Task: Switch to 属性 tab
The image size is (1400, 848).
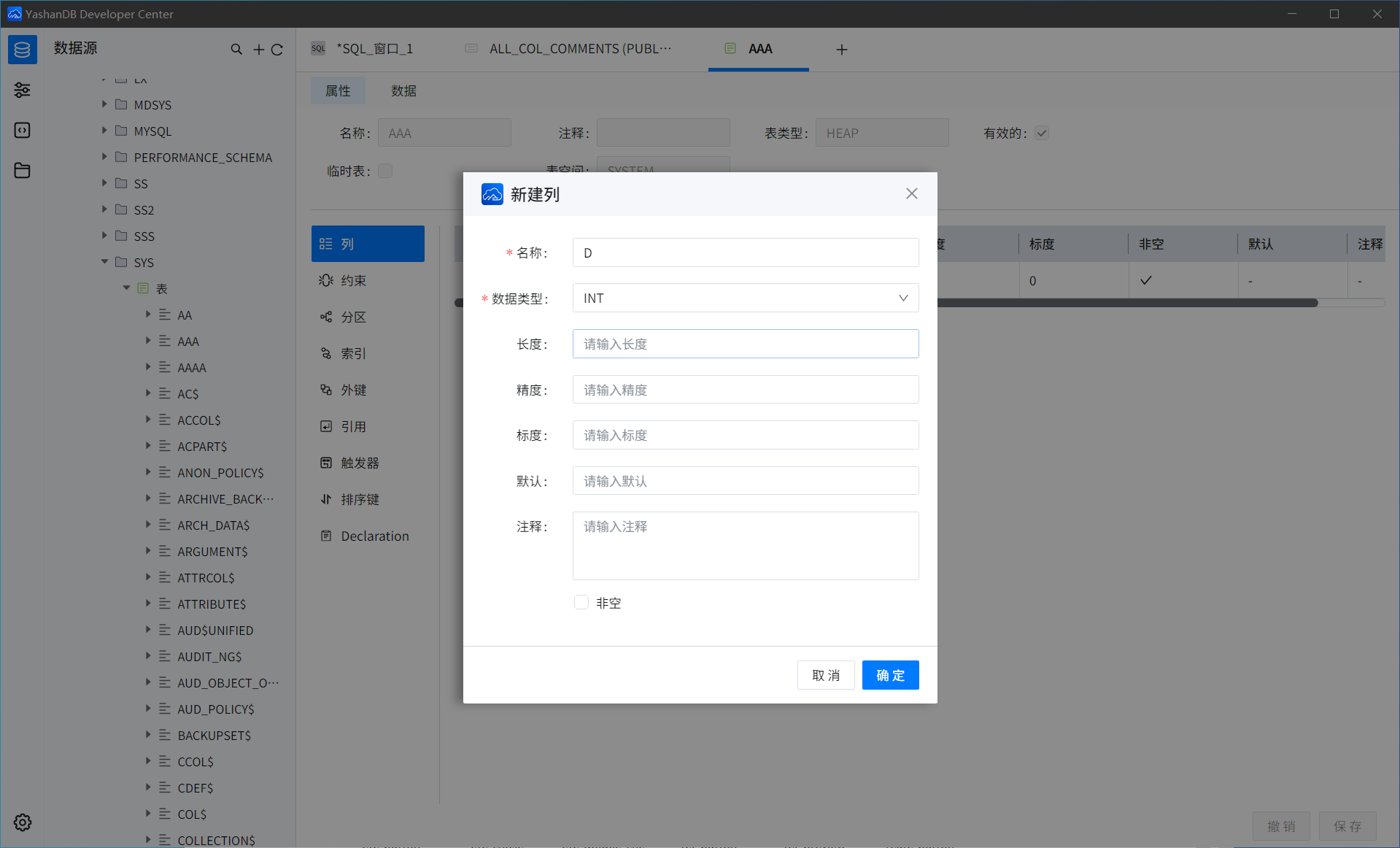Action: 338,90
